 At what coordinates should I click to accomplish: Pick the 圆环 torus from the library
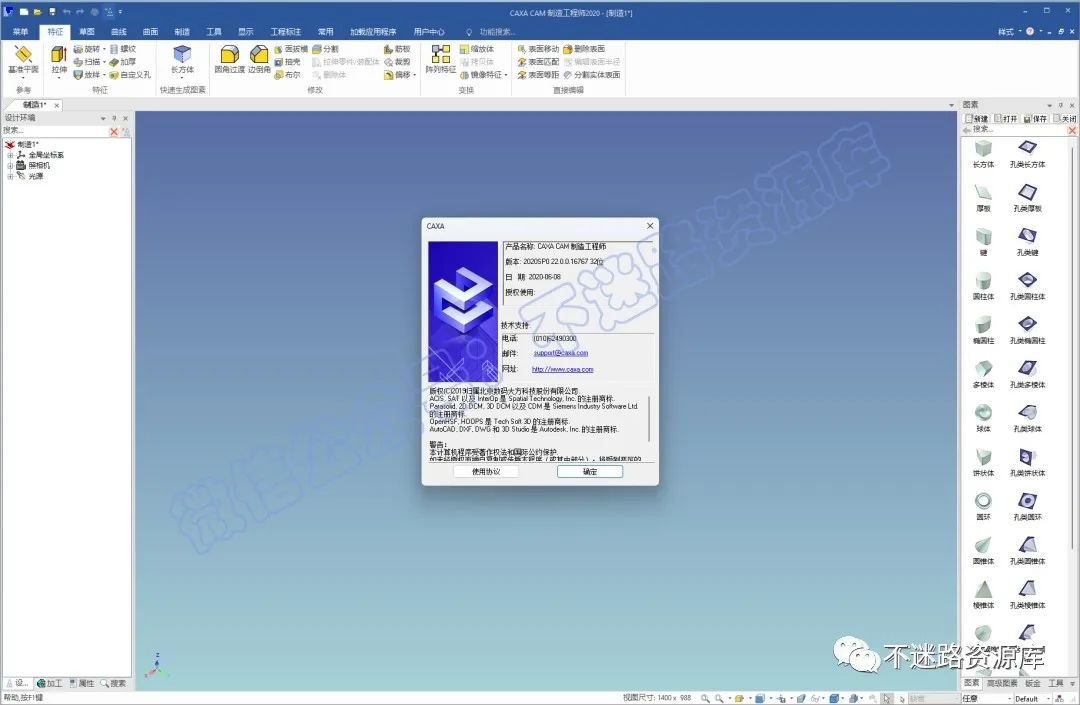(983, 506)
